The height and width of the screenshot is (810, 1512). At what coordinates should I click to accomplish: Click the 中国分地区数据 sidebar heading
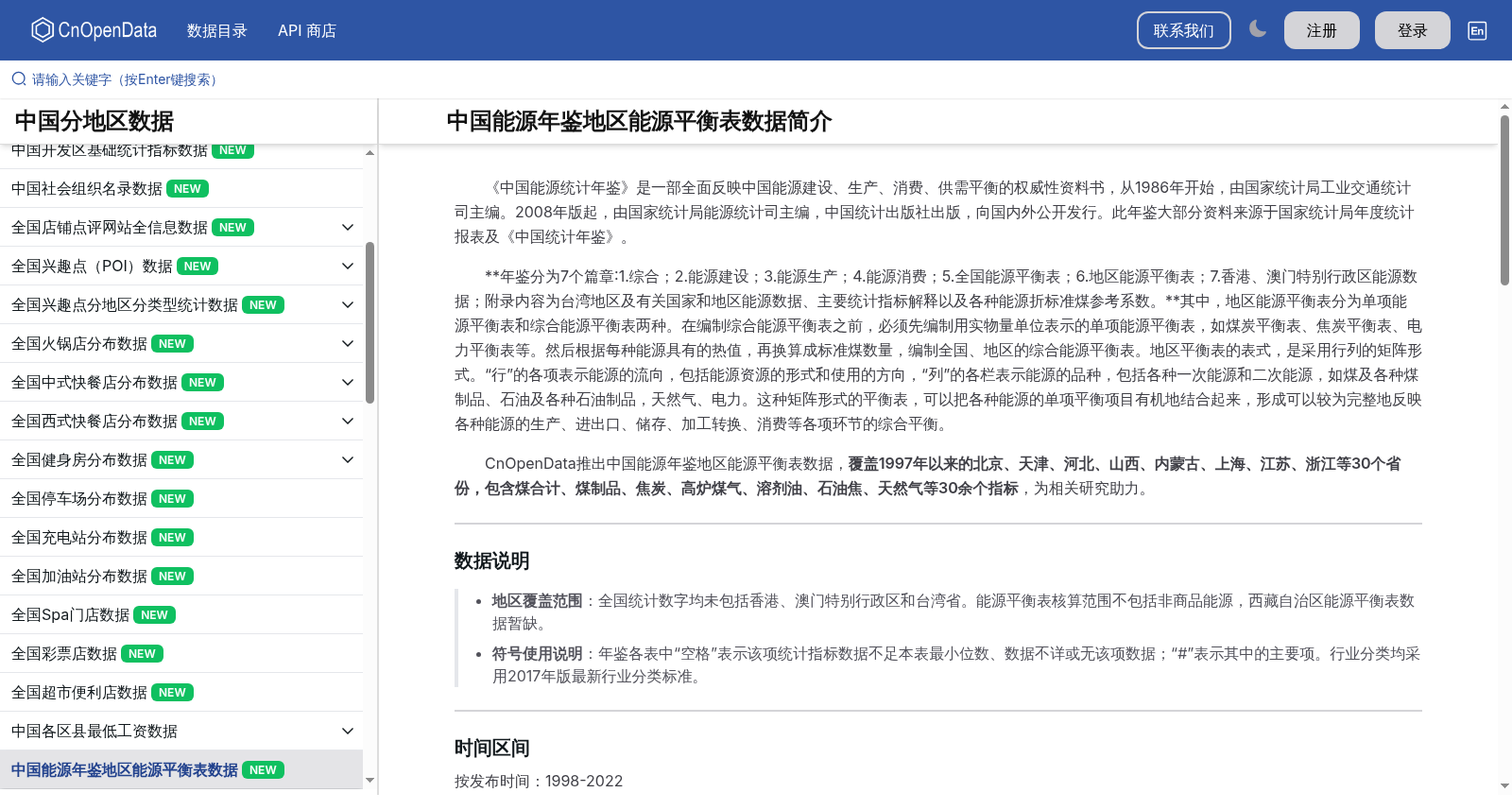tap(94, 121)
